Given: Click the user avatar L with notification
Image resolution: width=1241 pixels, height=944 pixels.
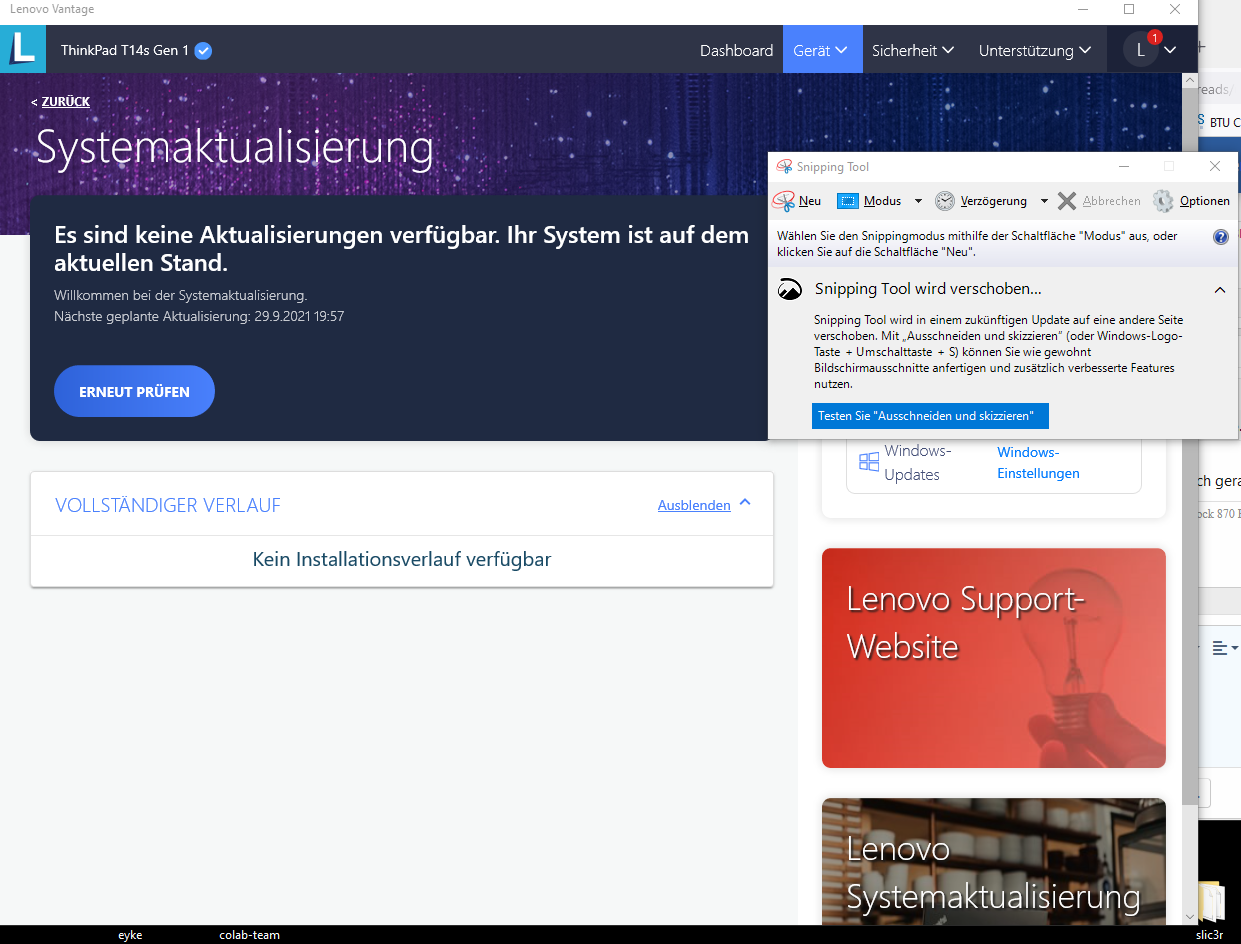Looking at the screenshot, I should 1141,50.
